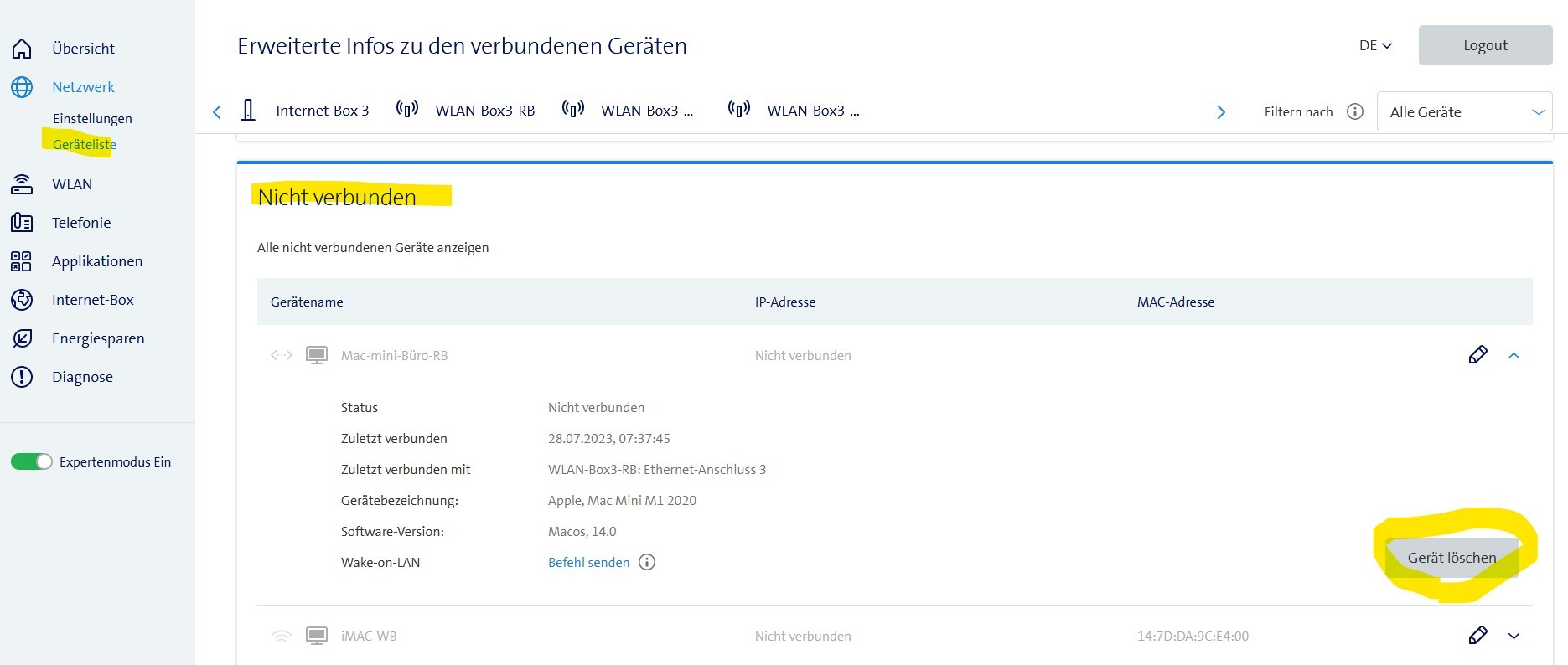Open DE language selector

pyautogui.click(x=1374, y=45)
